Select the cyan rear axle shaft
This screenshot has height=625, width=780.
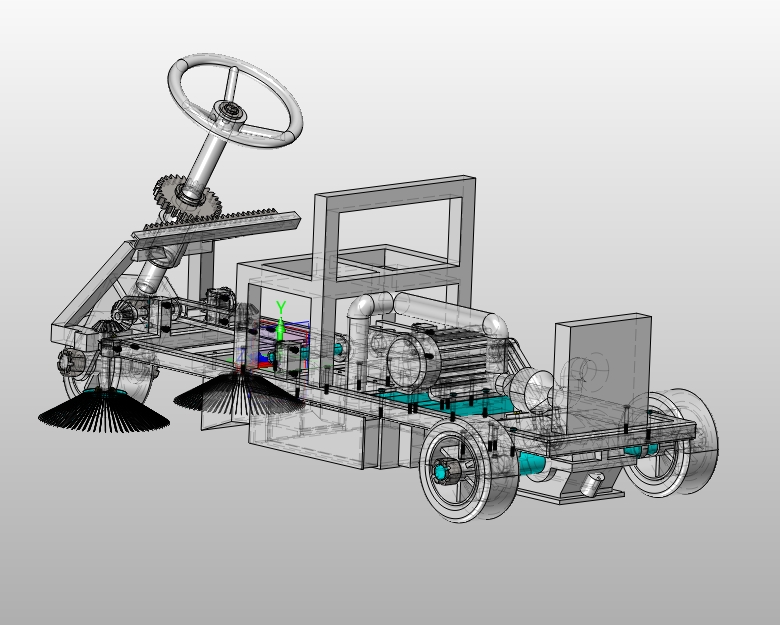531,463
